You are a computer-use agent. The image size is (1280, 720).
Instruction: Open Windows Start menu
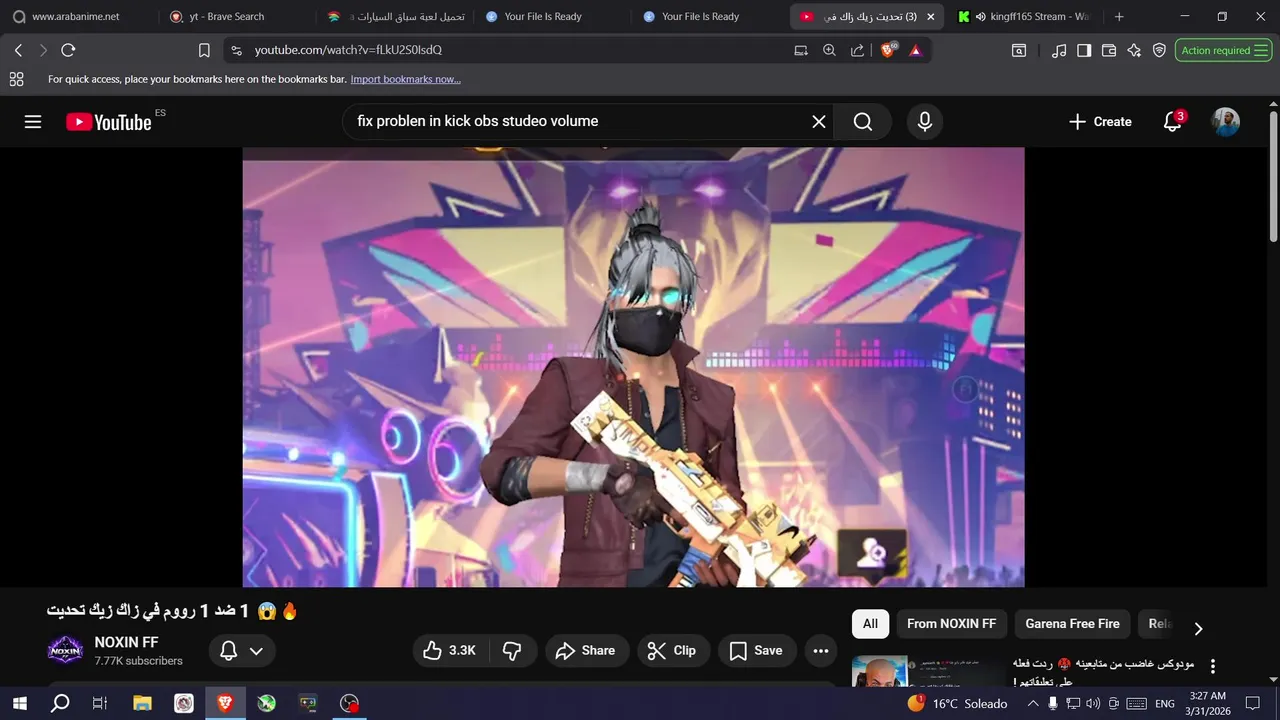click(x=19, y=703)
